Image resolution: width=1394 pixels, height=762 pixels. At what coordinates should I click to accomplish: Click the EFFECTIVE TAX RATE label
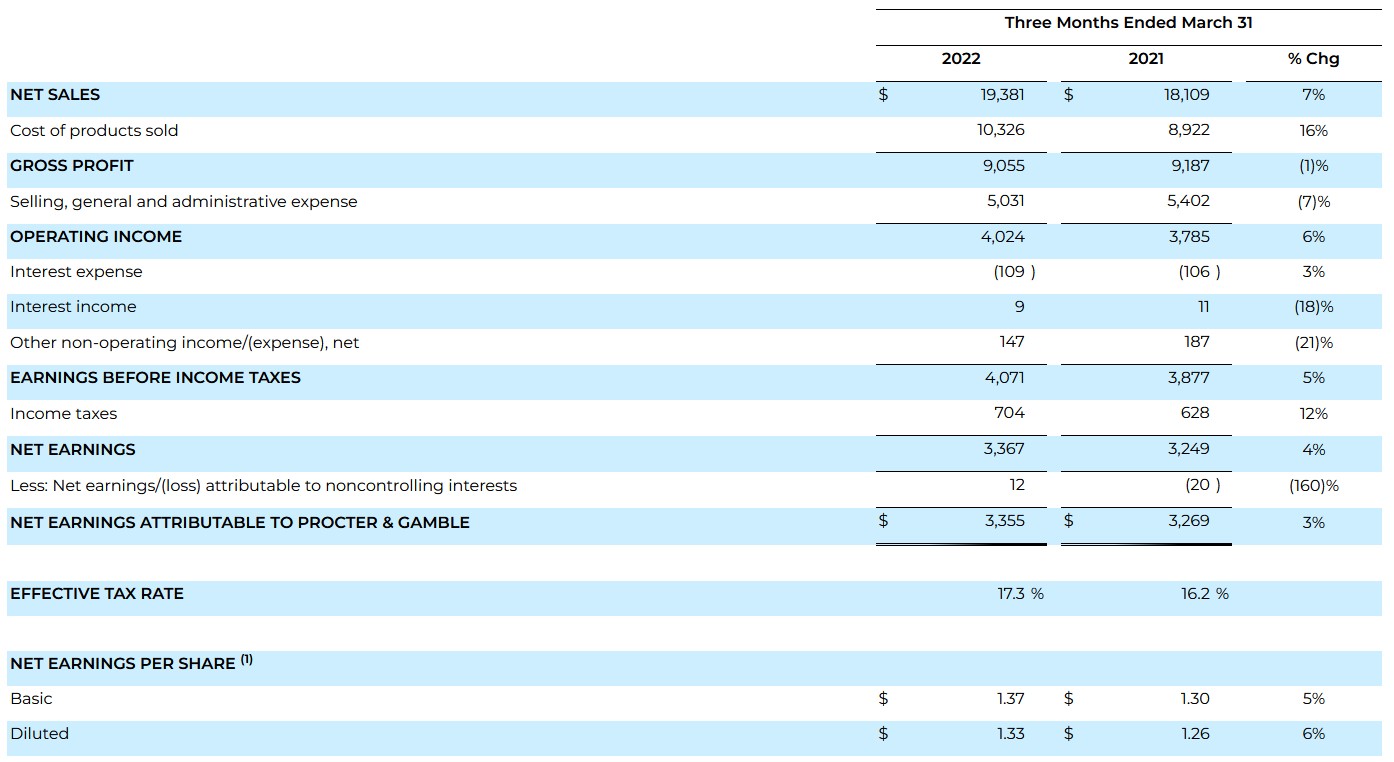(x=97, y=594)
